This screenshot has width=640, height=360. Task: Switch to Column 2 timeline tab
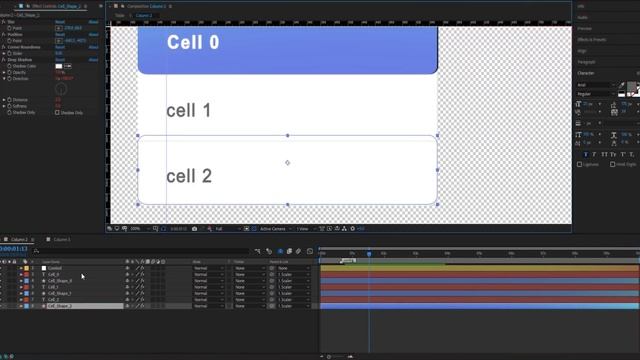coord(19,240)
